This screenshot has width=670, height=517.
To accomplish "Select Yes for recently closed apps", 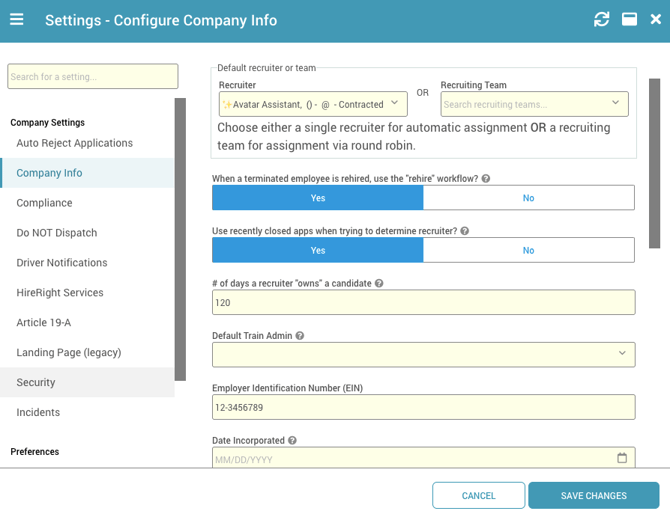I will pos(318,250).
